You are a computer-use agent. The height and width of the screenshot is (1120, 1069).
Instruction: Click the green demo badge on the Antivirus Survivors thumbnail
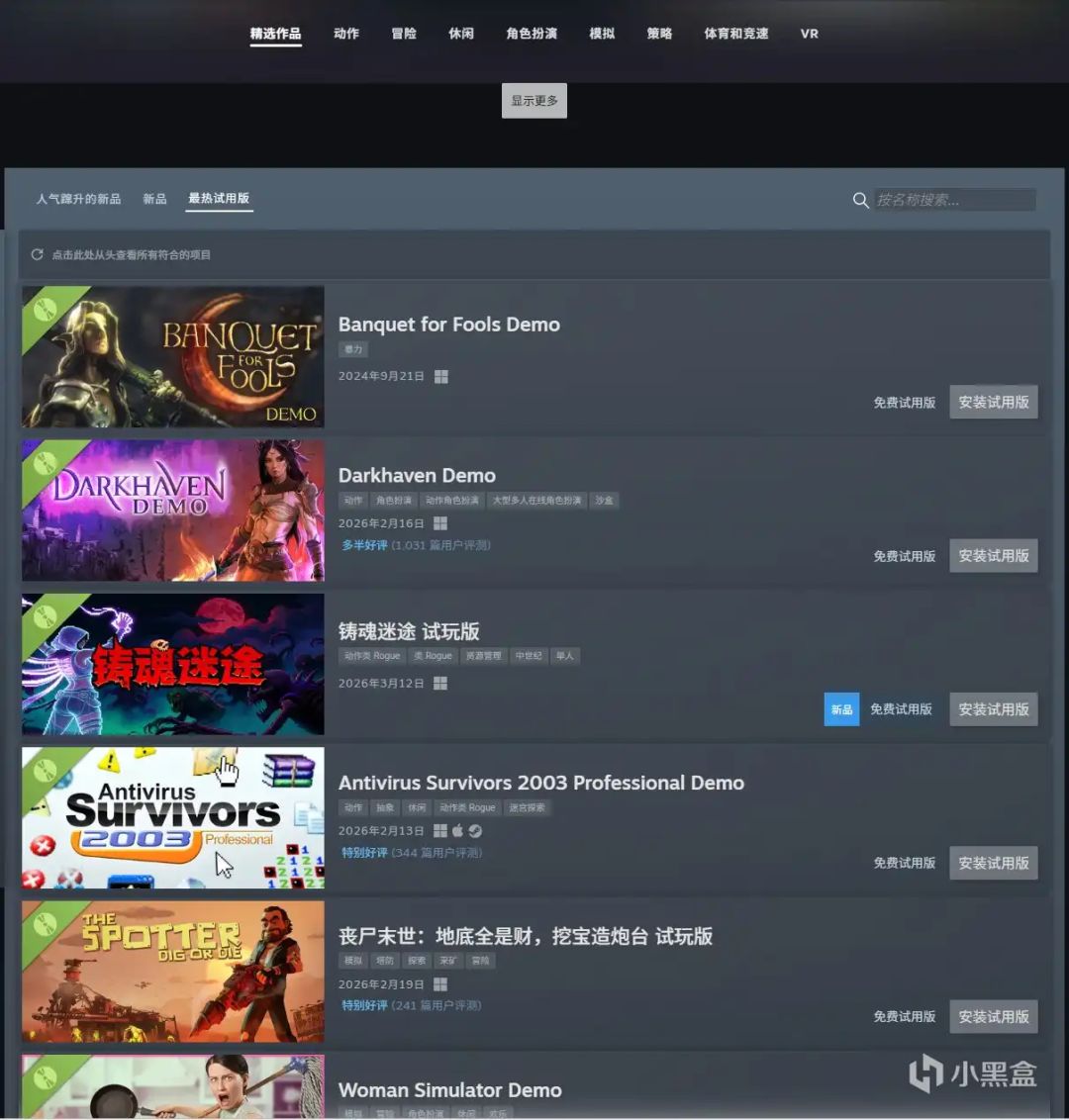point(45,770)
